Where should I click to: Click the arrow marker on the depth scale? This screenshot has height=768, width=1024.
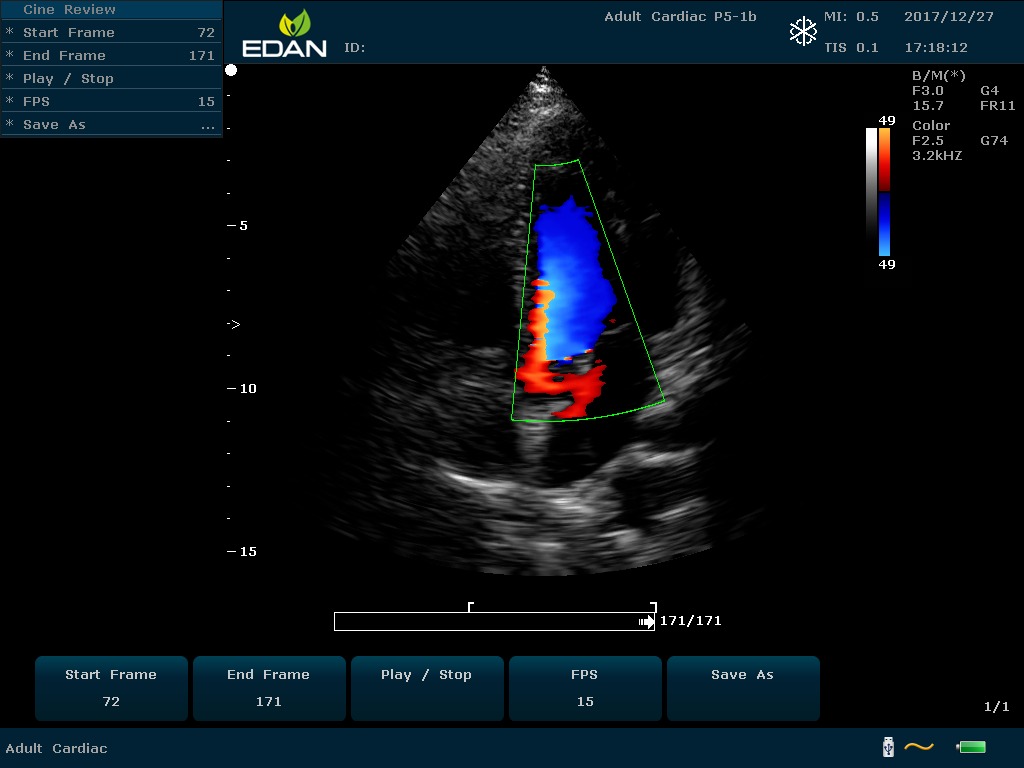(233, 324)
